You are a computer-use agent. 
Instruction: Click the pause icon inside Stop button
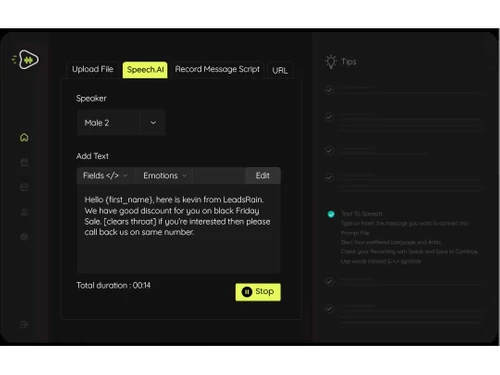(247, 292)
